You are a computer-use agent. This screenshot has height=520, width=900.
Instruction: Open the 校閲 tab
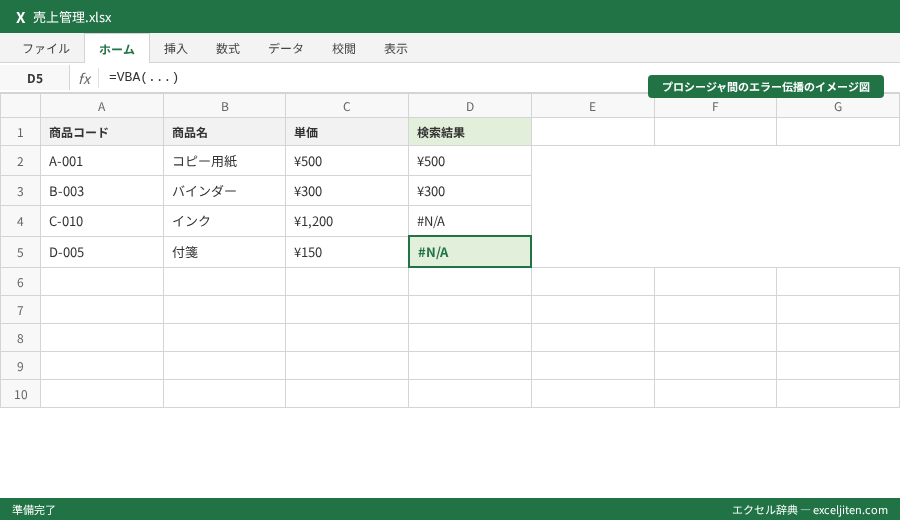pos(344,49)
